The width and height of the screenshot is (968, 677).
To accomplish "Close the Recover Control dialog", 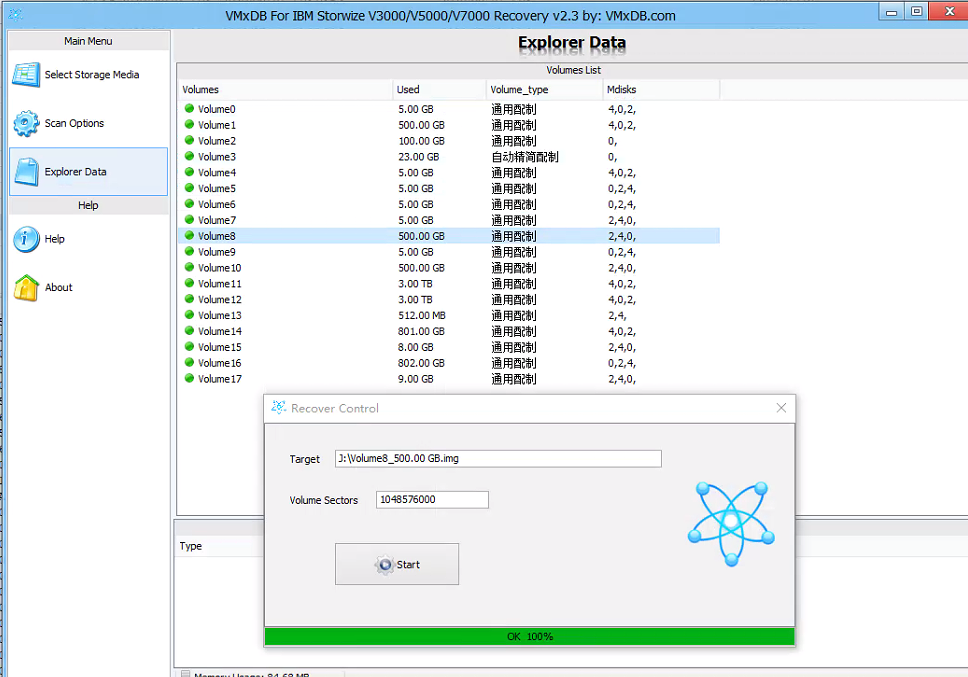I will (781, 408).
